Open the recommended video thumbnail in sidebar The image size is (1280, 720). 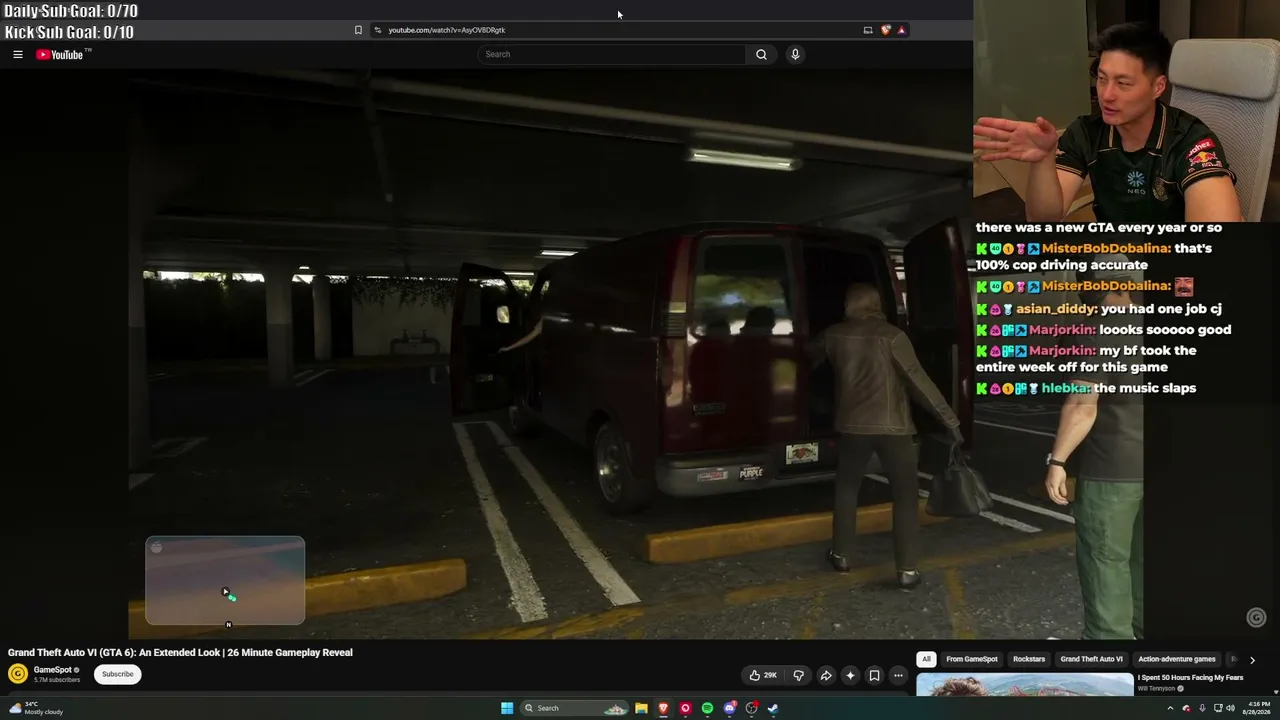point(1025,684)
